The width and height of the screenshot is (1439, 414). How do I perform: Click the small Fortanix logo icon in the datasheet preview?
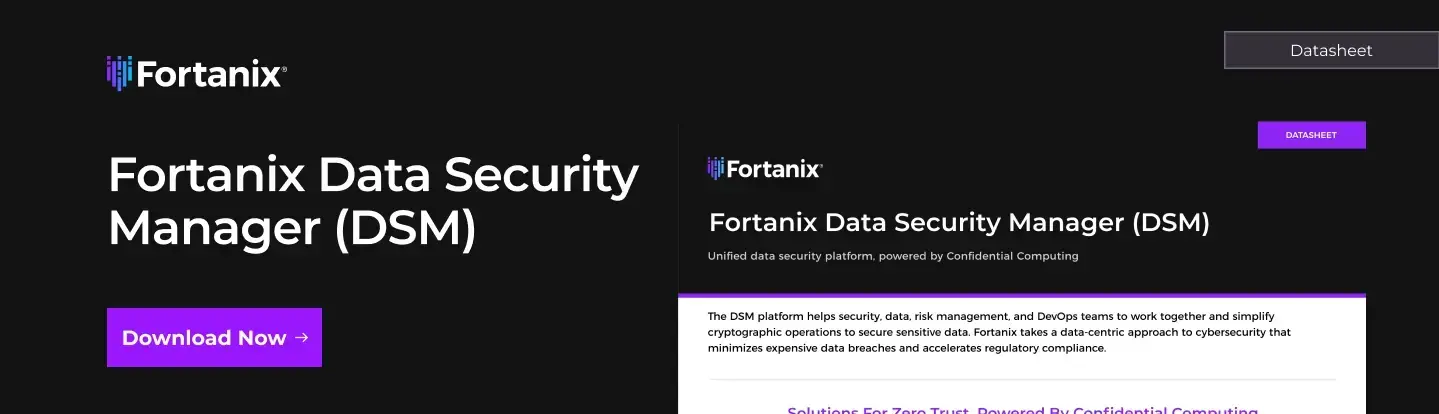[715, 168]
